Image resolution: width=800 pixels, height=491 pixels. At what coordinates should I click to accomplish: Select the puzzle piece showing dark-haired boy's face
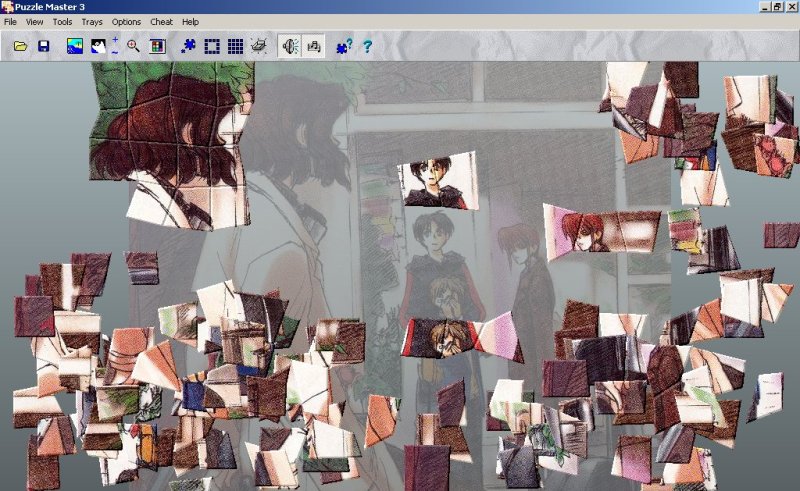438,182
